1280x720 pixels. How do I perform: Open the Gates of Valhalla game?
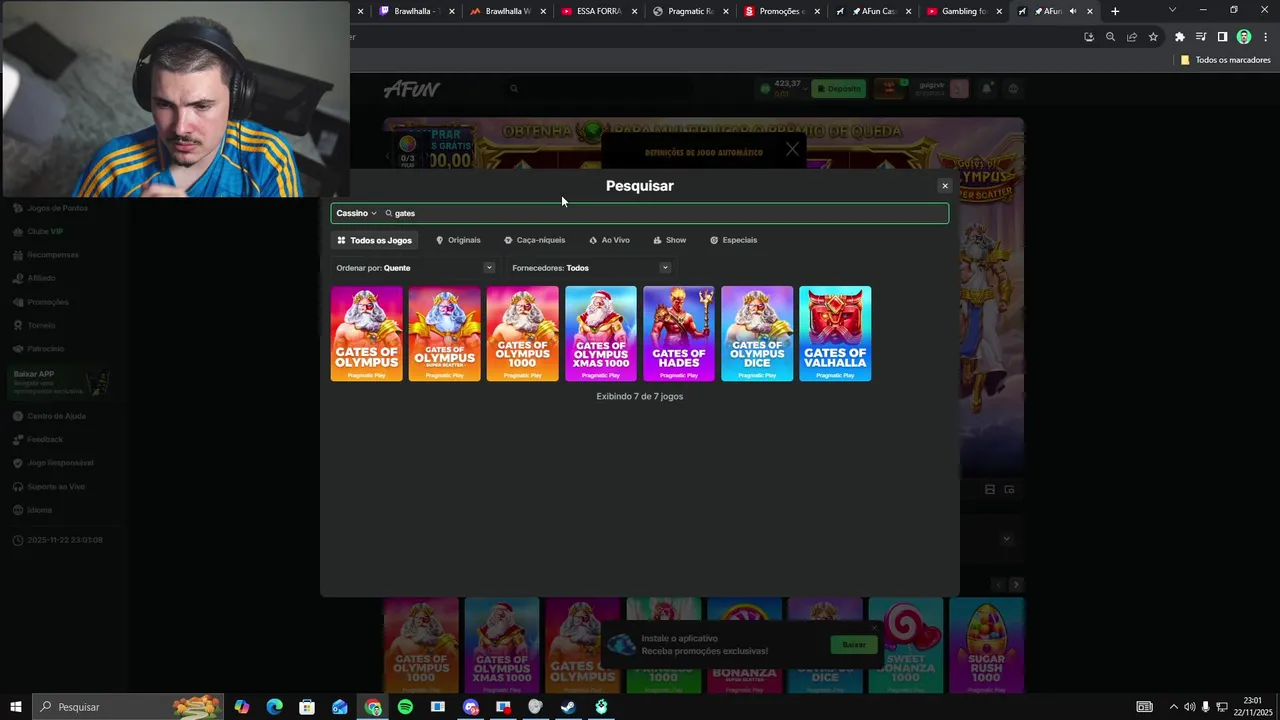tap(835, 334)
